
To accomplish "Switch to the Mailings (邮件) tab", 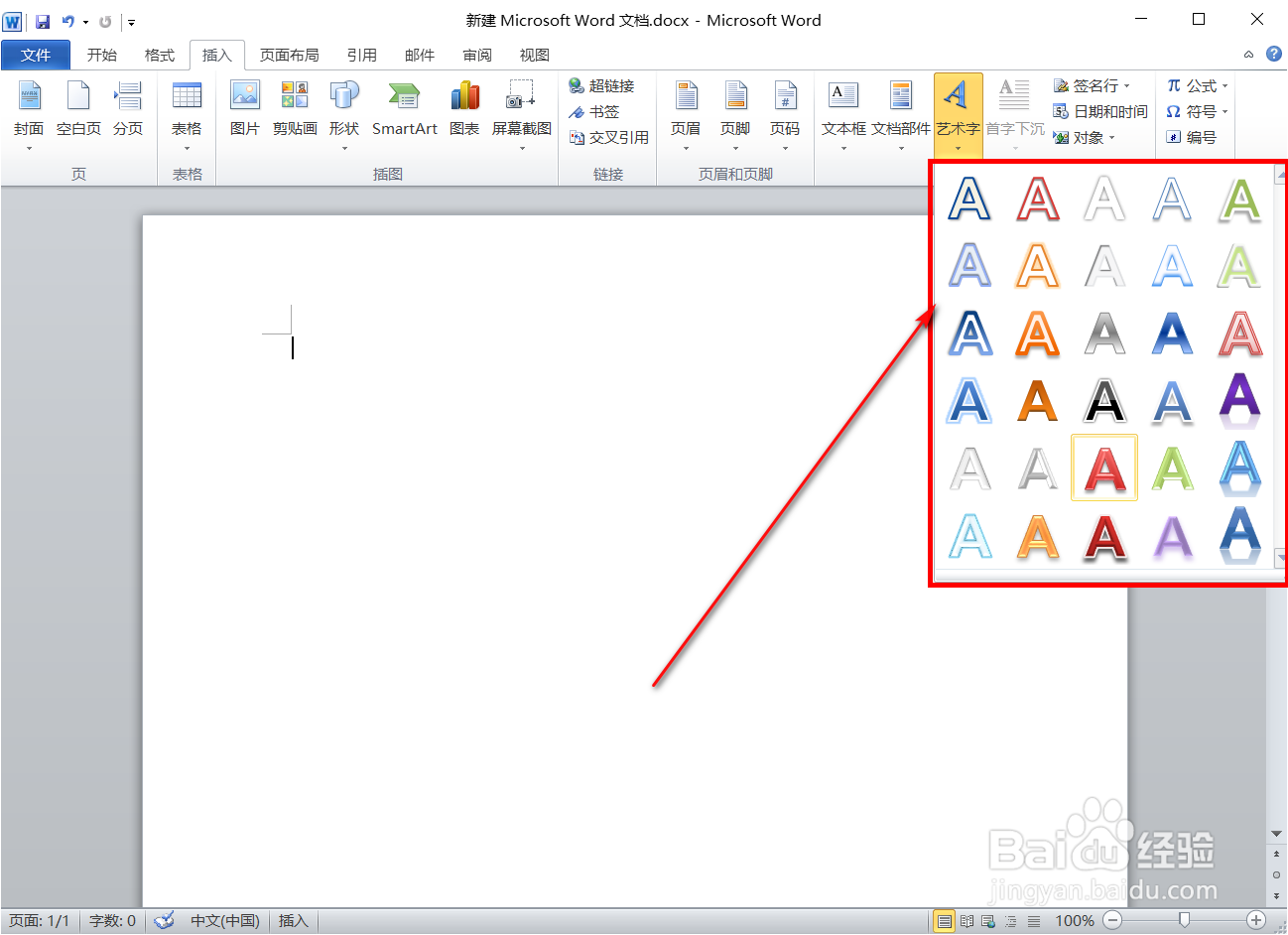I will (x=420, y=55).
